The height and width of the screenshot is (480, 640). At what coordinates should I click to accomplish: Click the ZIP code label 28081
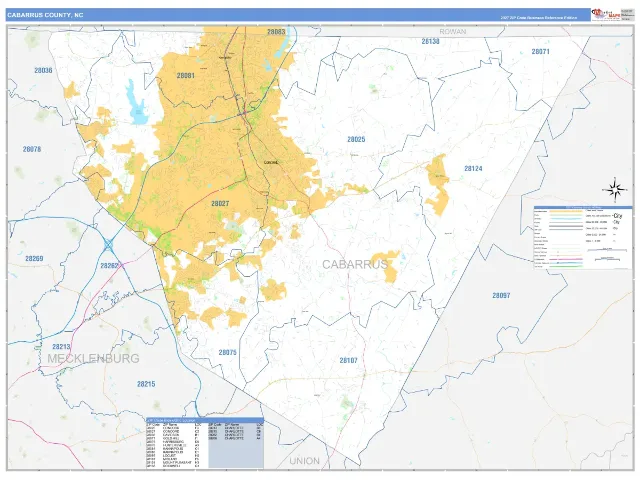[x=186, y=76]
